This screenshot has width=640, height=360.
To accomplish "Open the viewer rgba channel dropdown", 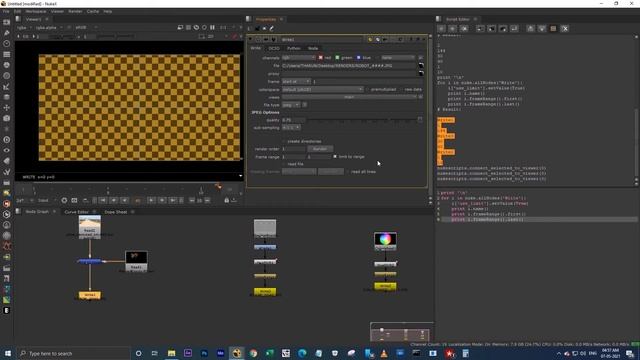I will tap(23, 27).
